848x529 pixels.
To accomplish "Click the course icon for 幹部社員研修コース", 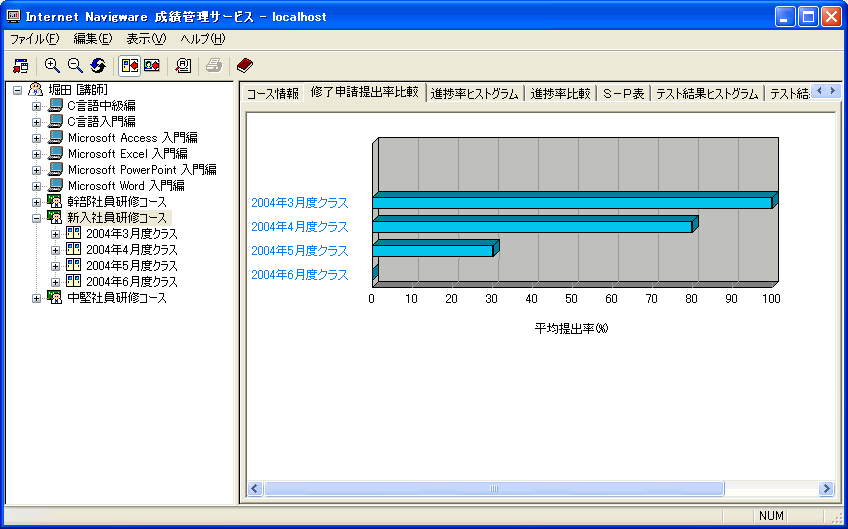I will 55,201.
